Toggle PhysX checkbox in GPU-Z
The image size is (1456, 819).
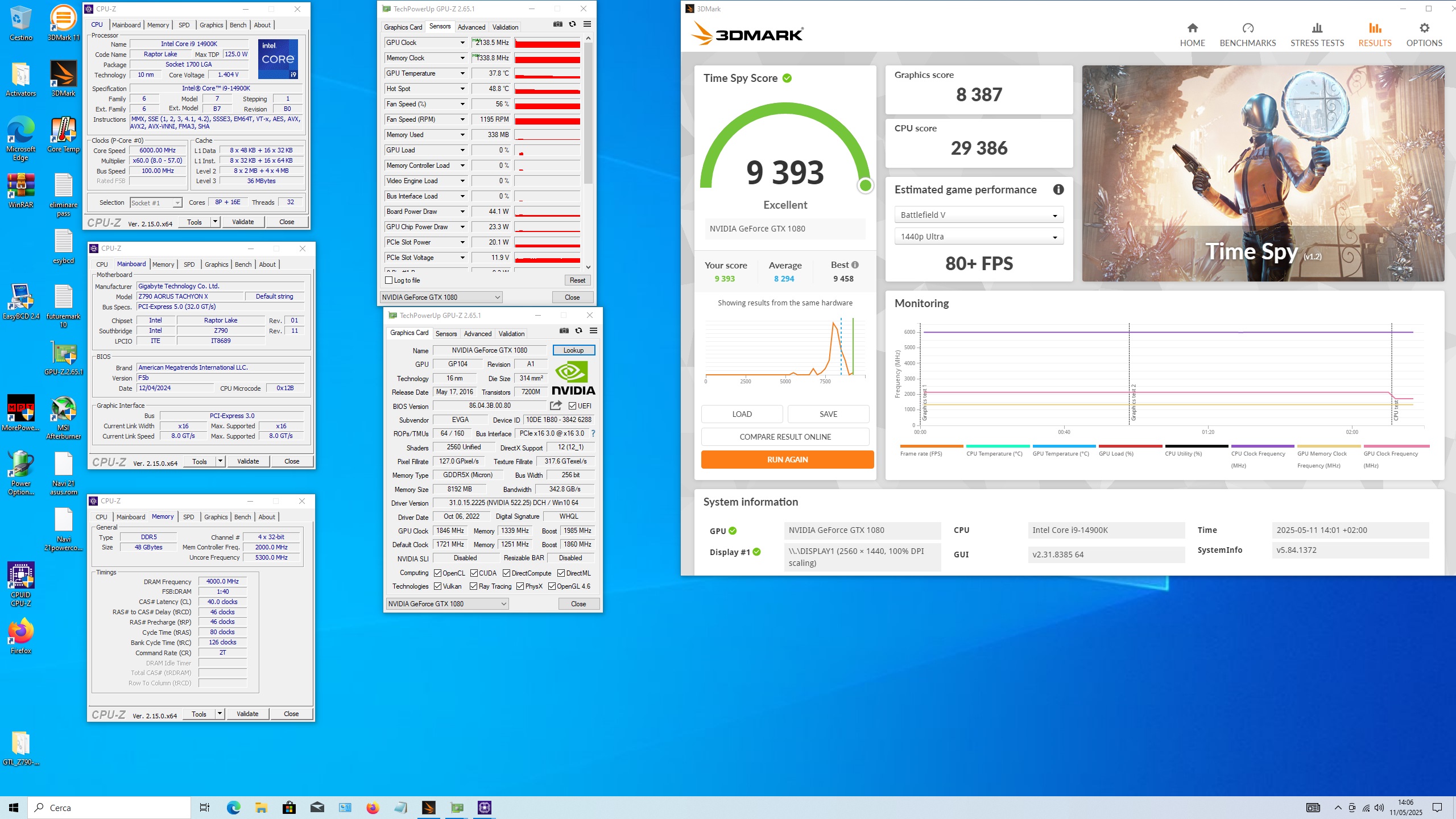click(520, 586)
